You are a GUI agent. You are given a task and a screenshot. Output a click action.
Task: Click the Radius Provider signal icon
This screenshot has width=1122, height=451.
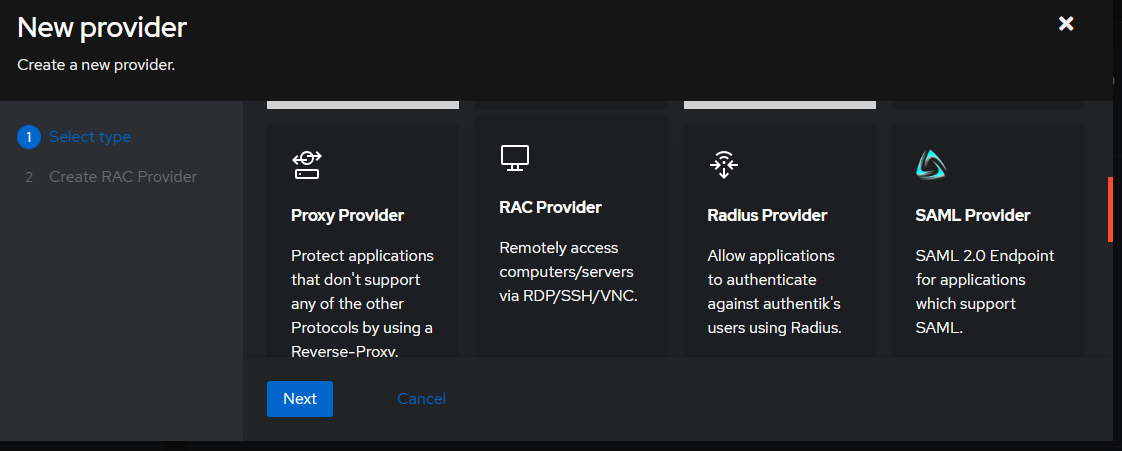click(723, 165)
